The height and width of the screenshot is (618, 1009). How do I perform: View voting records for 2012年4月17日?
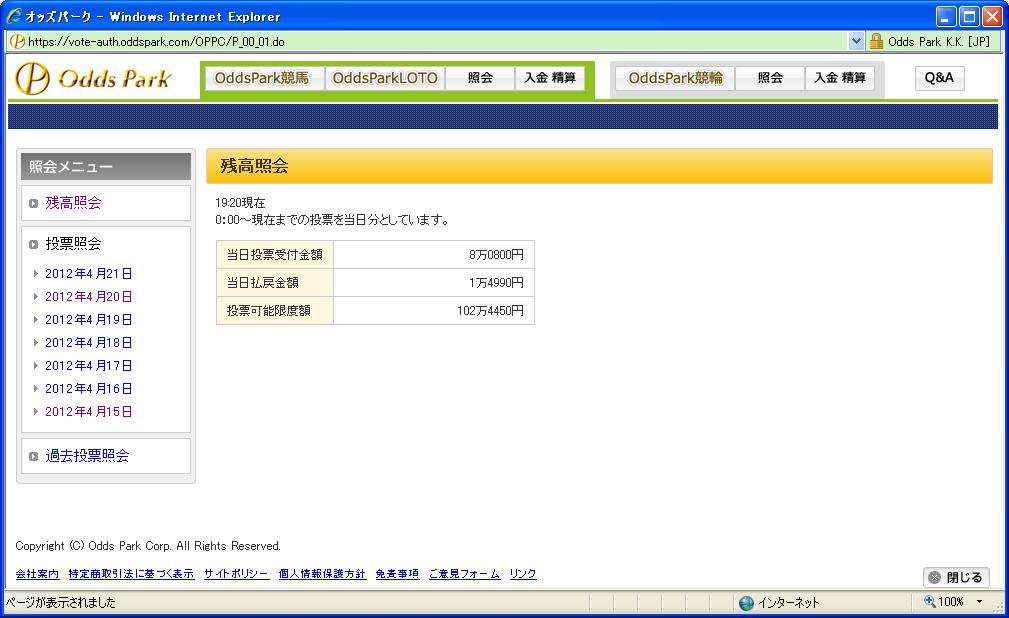click(89, 366)
